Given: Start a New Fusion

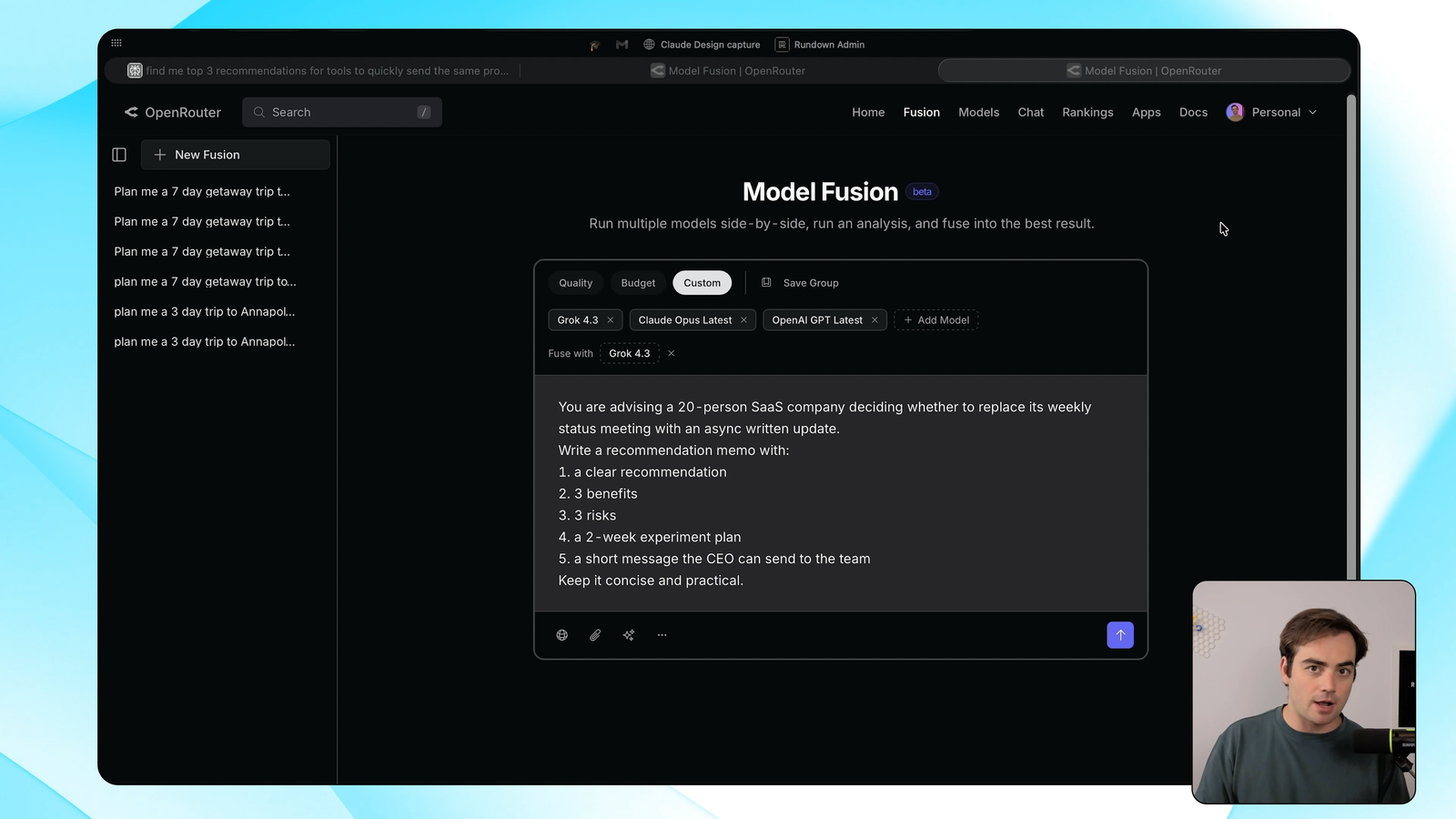Looking at the screenshot, I should (236, 155).
